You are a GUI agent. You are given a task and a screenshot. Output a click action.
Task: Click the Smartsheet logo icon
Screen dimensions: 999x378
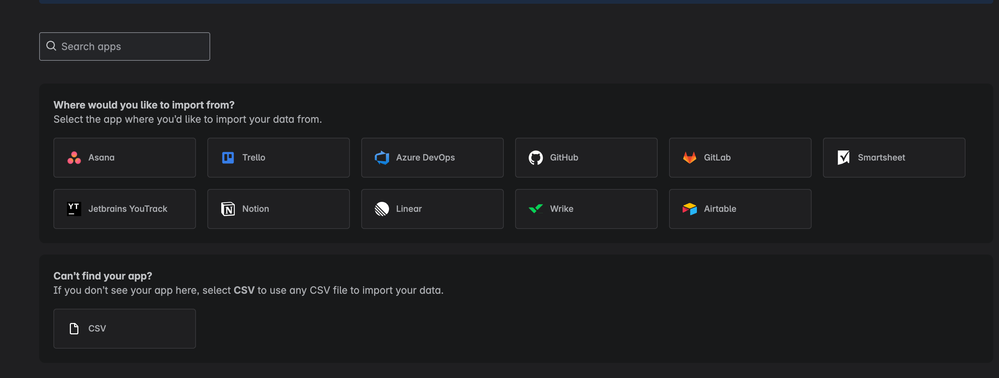(844, 157)
